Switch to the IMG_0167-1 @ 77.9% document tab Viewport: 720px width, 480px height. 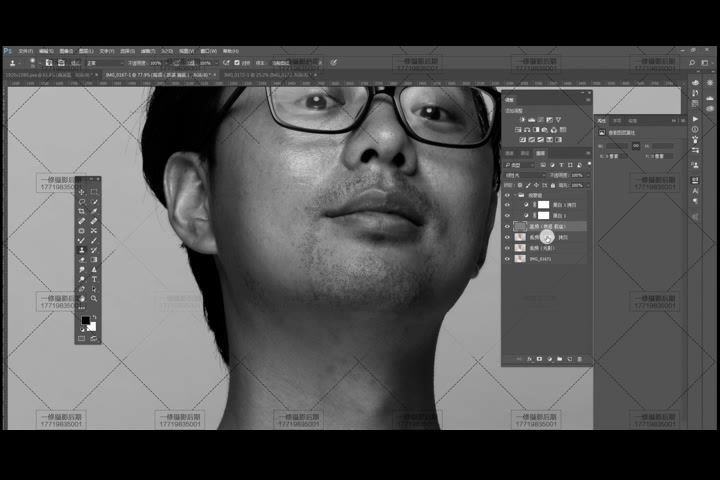[158, 74]
